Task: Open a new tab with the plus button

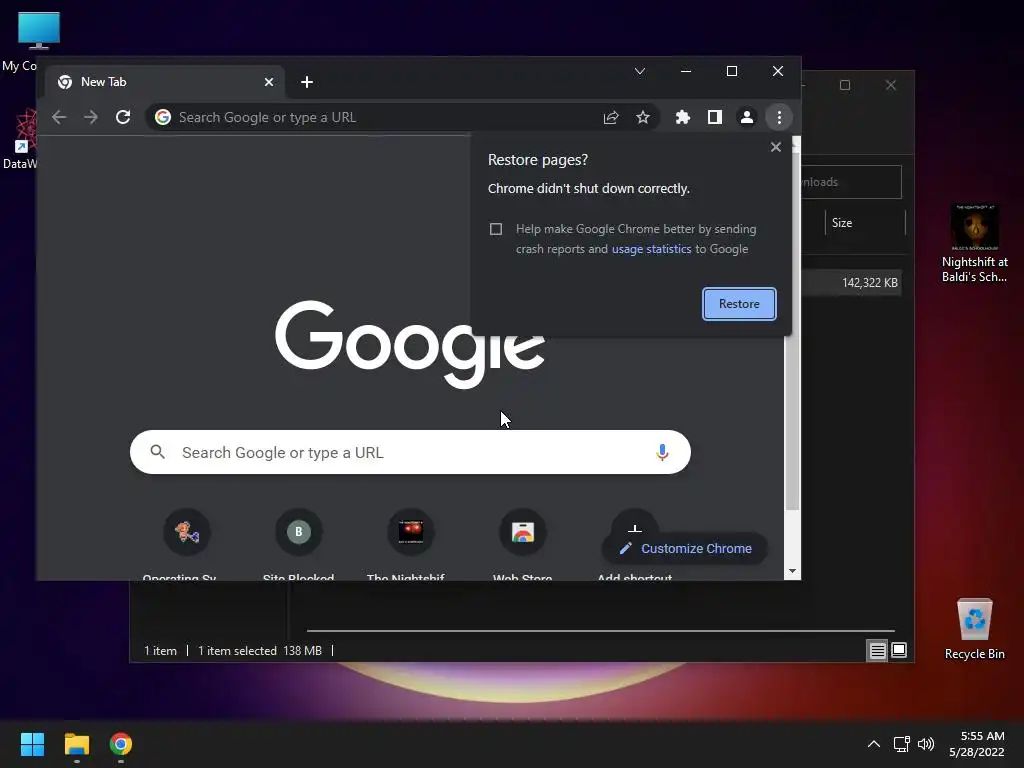Action: click(x=307, y=82)
